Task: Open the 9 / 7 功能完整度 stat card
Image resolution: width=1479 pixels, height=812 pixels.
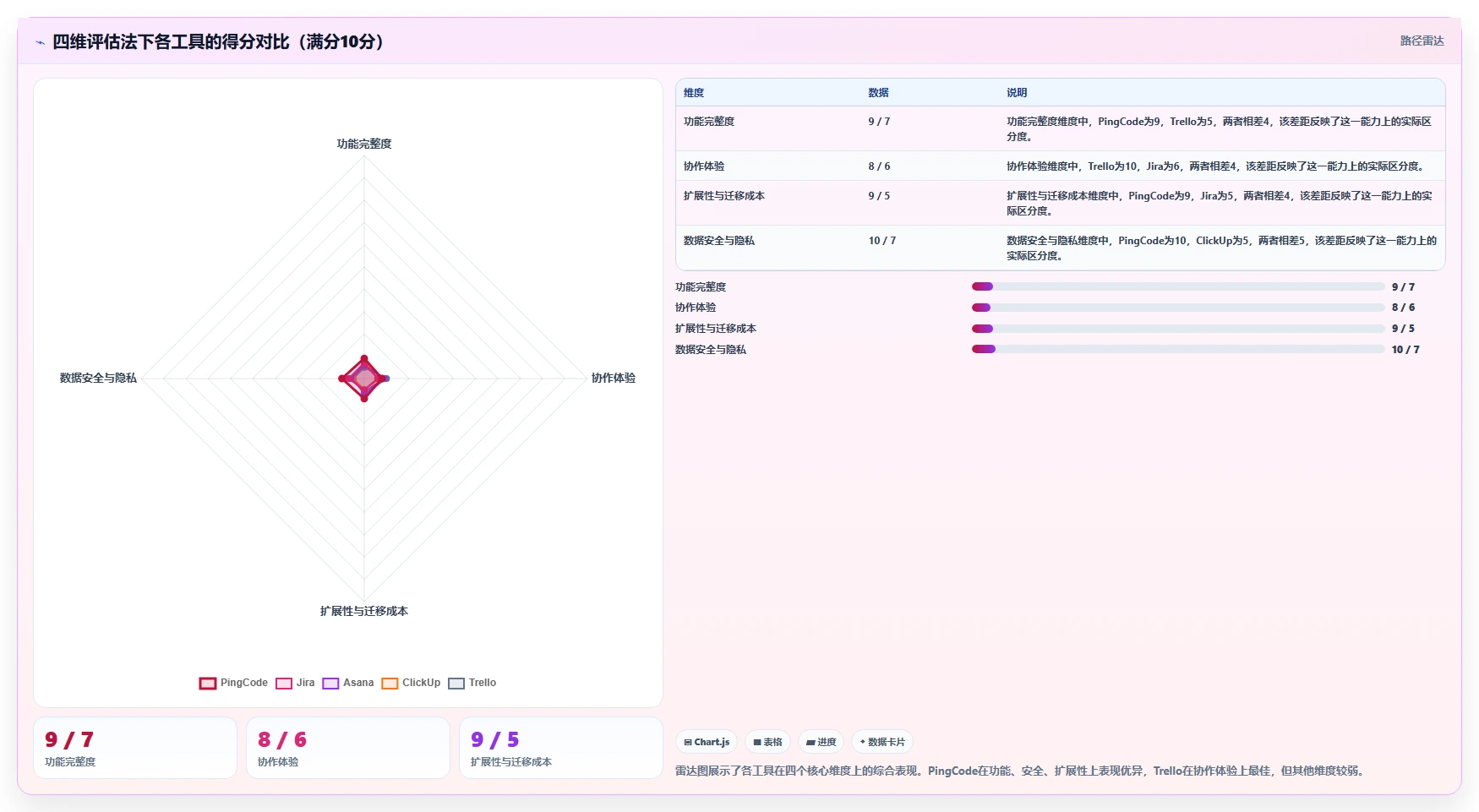Action: click(135, 748)
